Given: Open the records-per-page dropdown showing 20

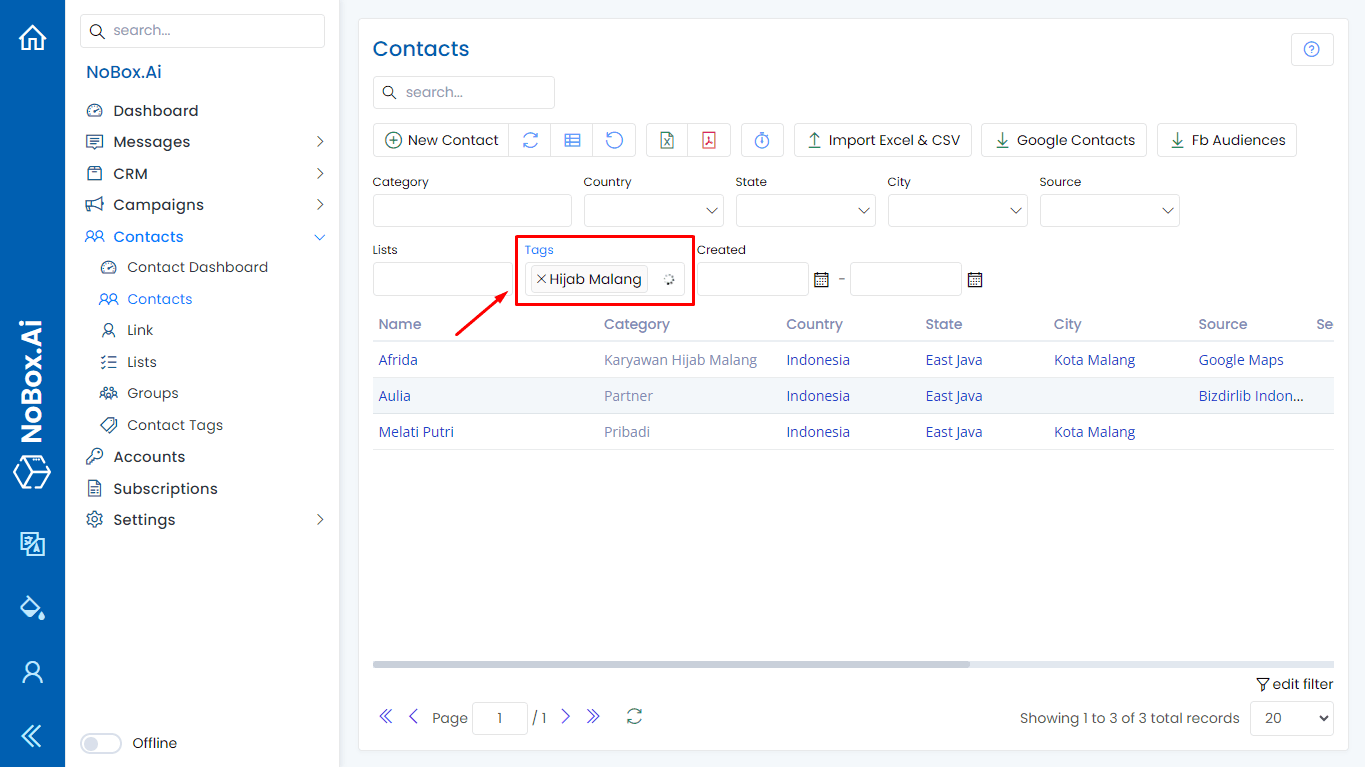Looking at the screenshot, I should point(1291,718).
